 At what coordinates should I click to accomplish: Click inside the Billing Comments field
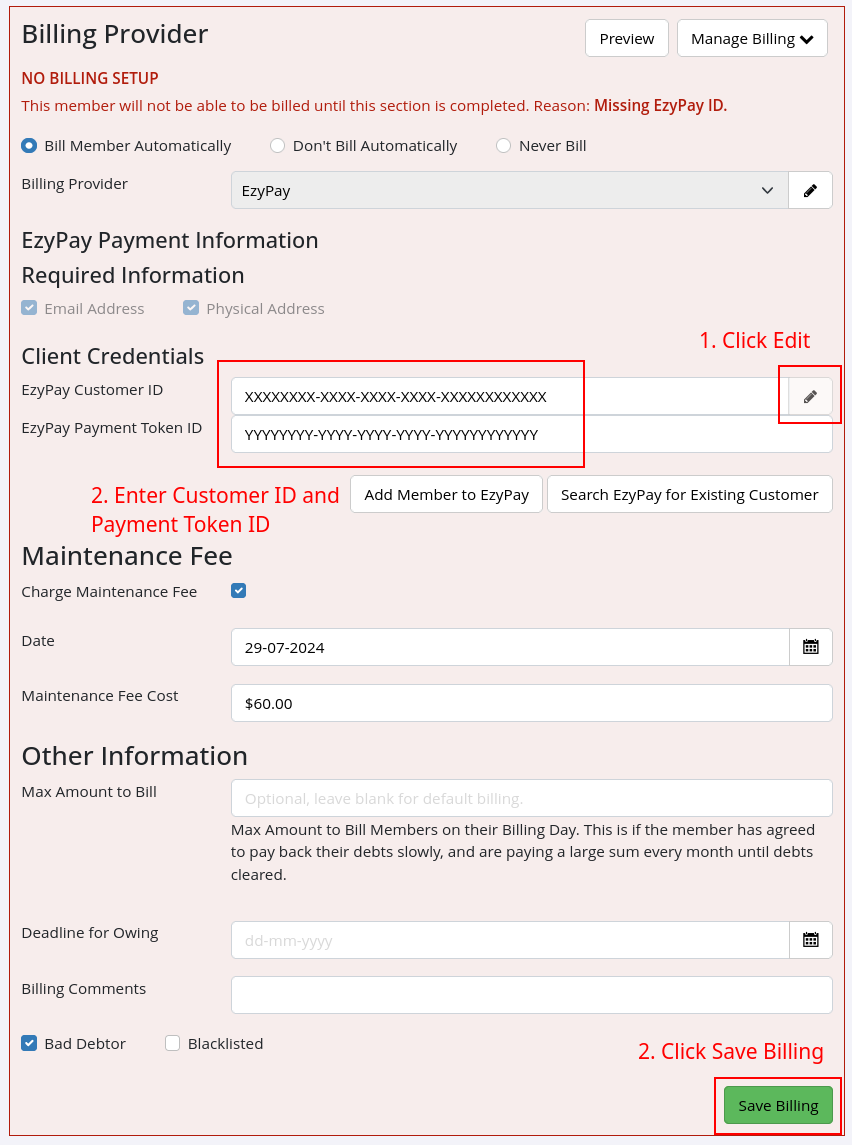point(531,994)
